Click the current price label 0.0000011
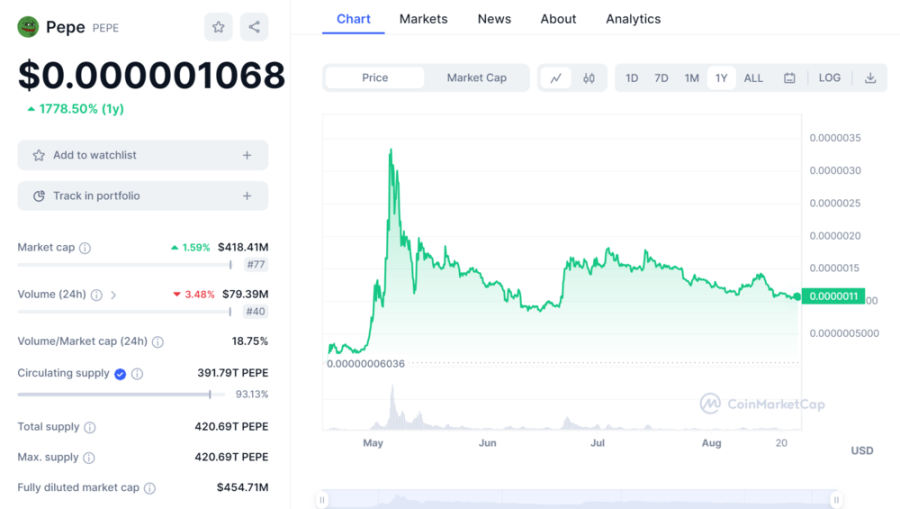 [833, 296]
